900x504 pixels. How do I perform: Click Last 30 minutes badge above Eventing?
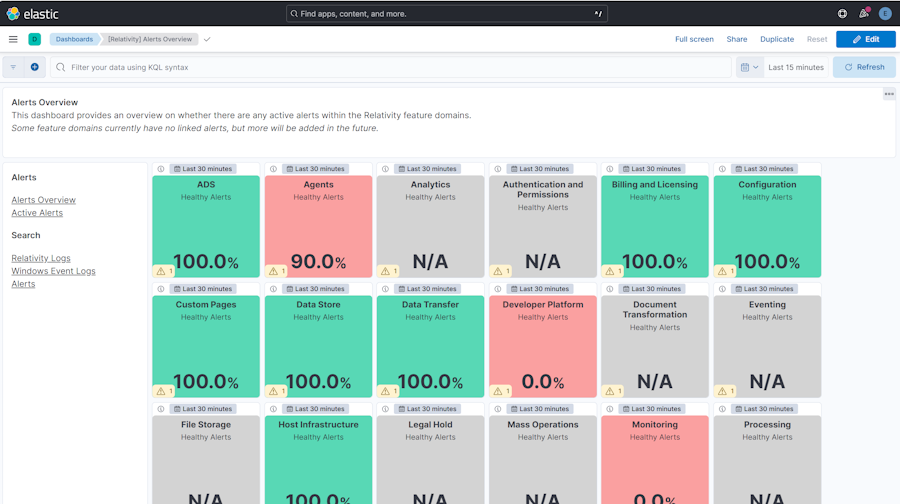point(764,289)
